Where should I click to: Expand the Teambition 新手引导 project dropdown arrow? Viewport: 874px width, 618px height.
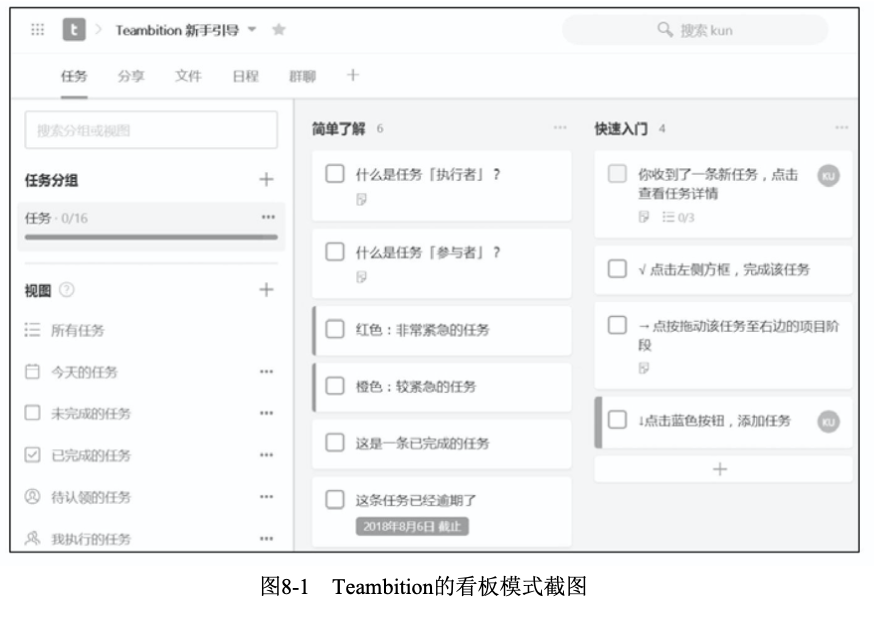tap(252, 29)
